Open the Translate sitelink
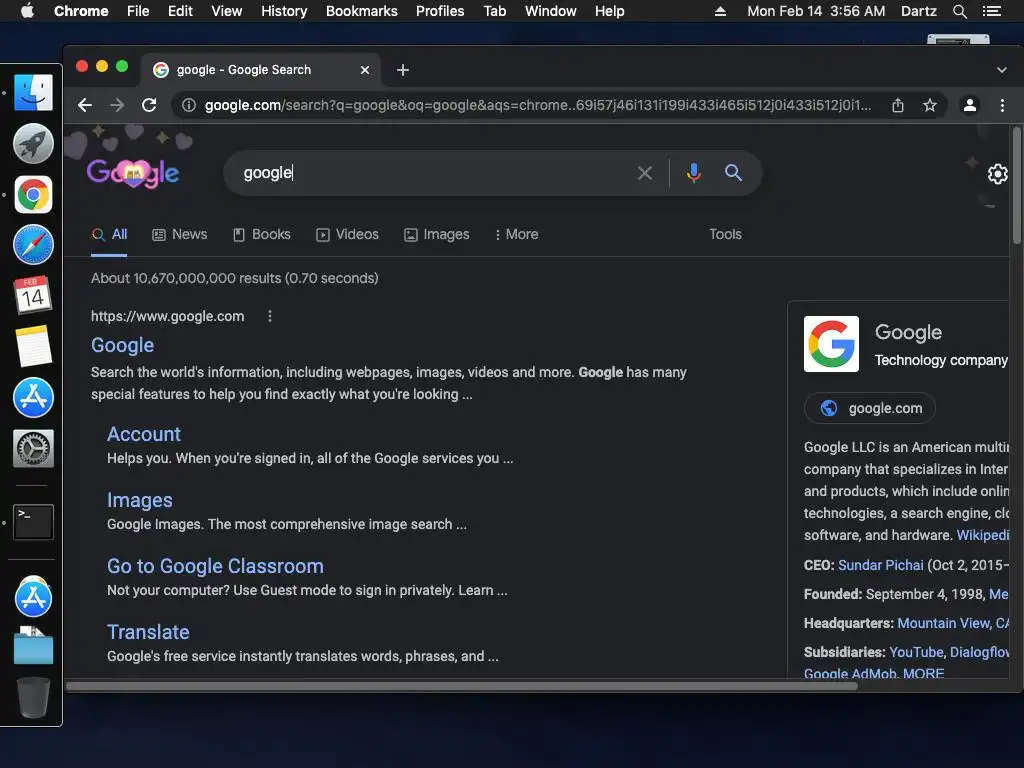 pyautogui.click(x=148, y=632)
